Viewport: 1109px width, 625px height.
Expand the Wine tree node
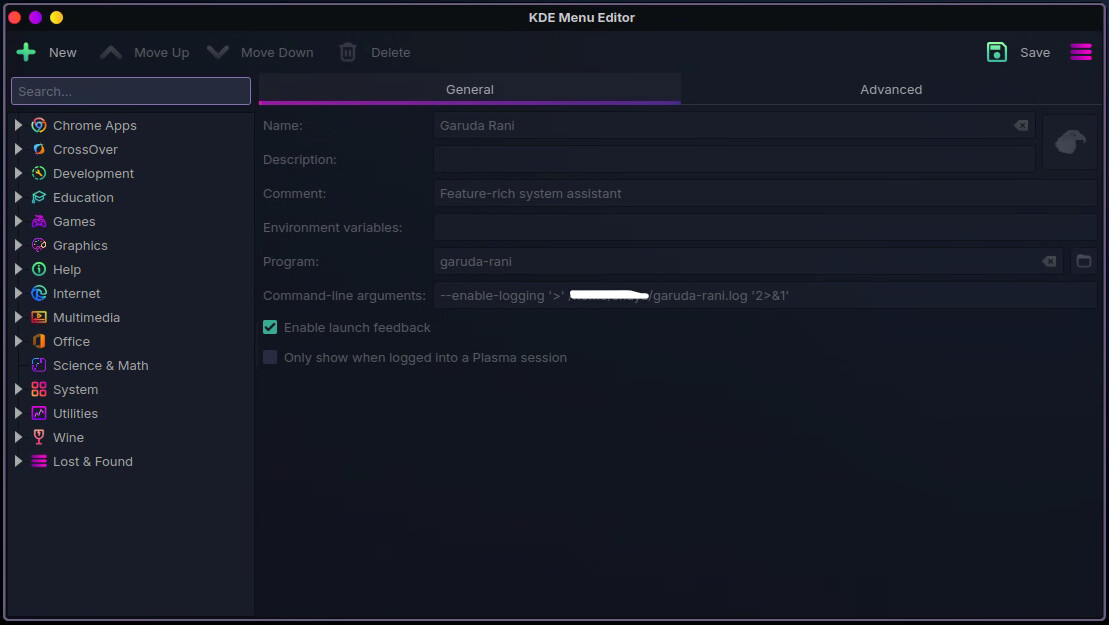coord(18,438)
